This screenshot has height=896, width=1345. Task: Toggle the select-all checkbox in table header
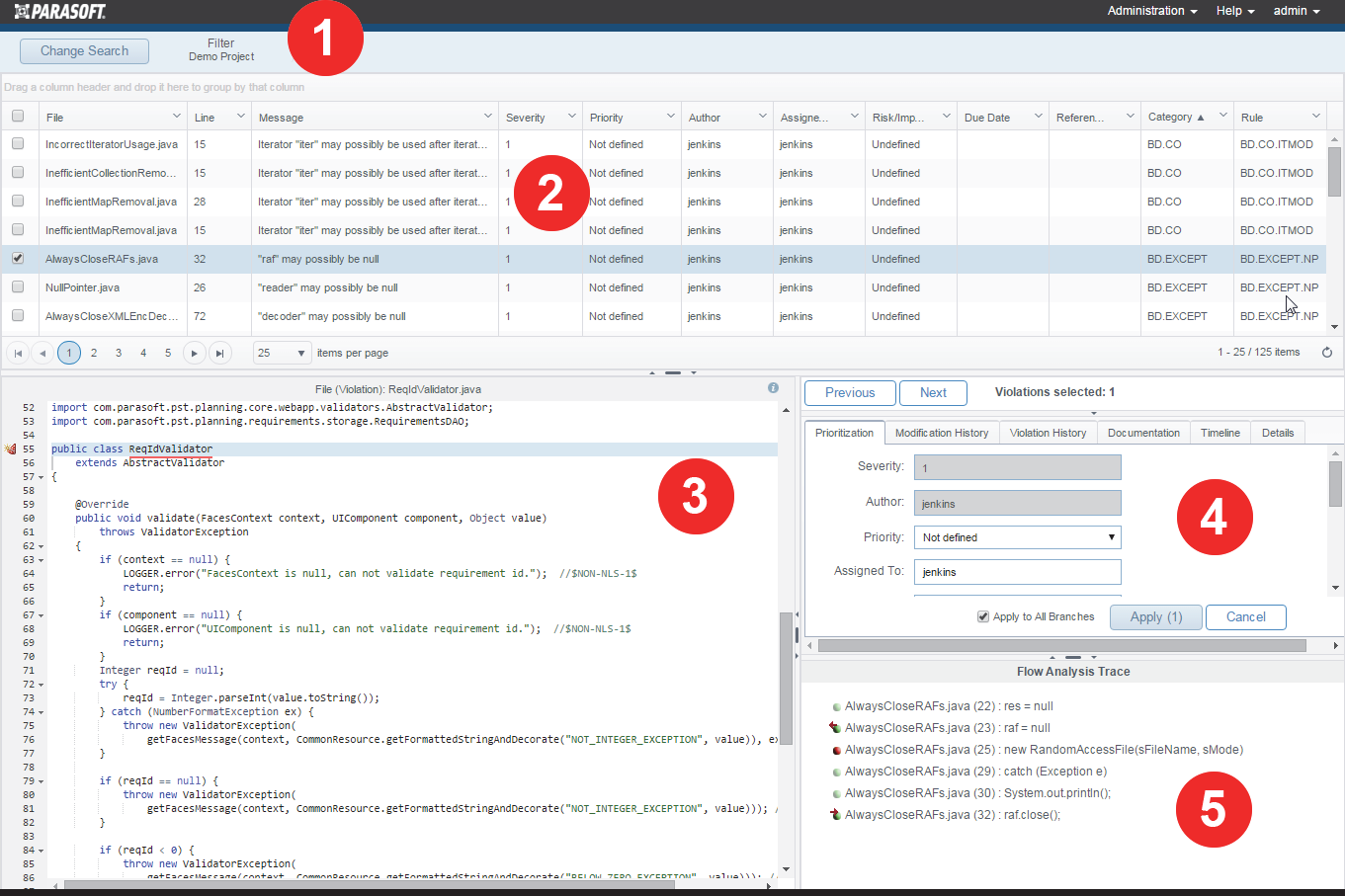[x=18, y=116]
